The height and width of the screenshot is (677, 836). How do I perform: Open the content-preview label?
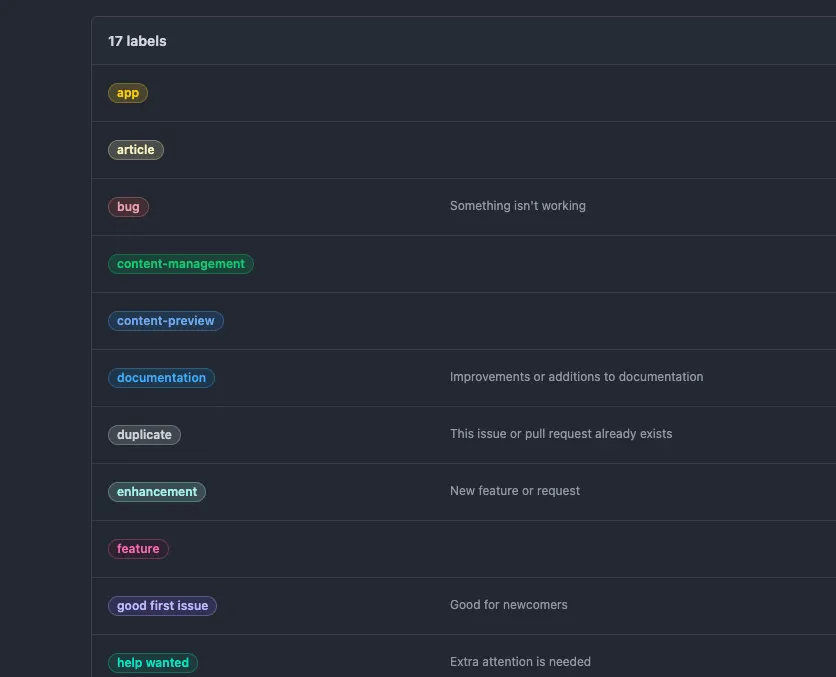point(166,321)
